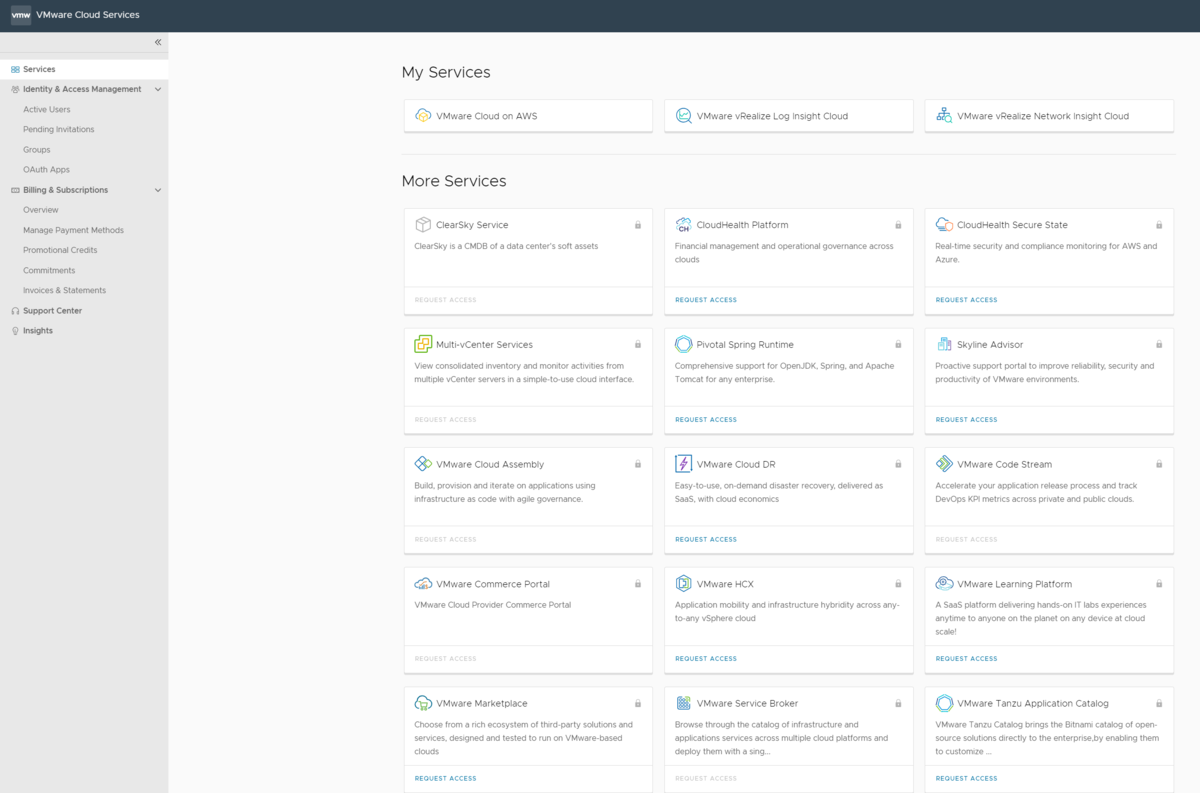Click the Pivotal Spring Runtime icon
This screenshot has width=1200, height=793.
click(x=684, y=344)
